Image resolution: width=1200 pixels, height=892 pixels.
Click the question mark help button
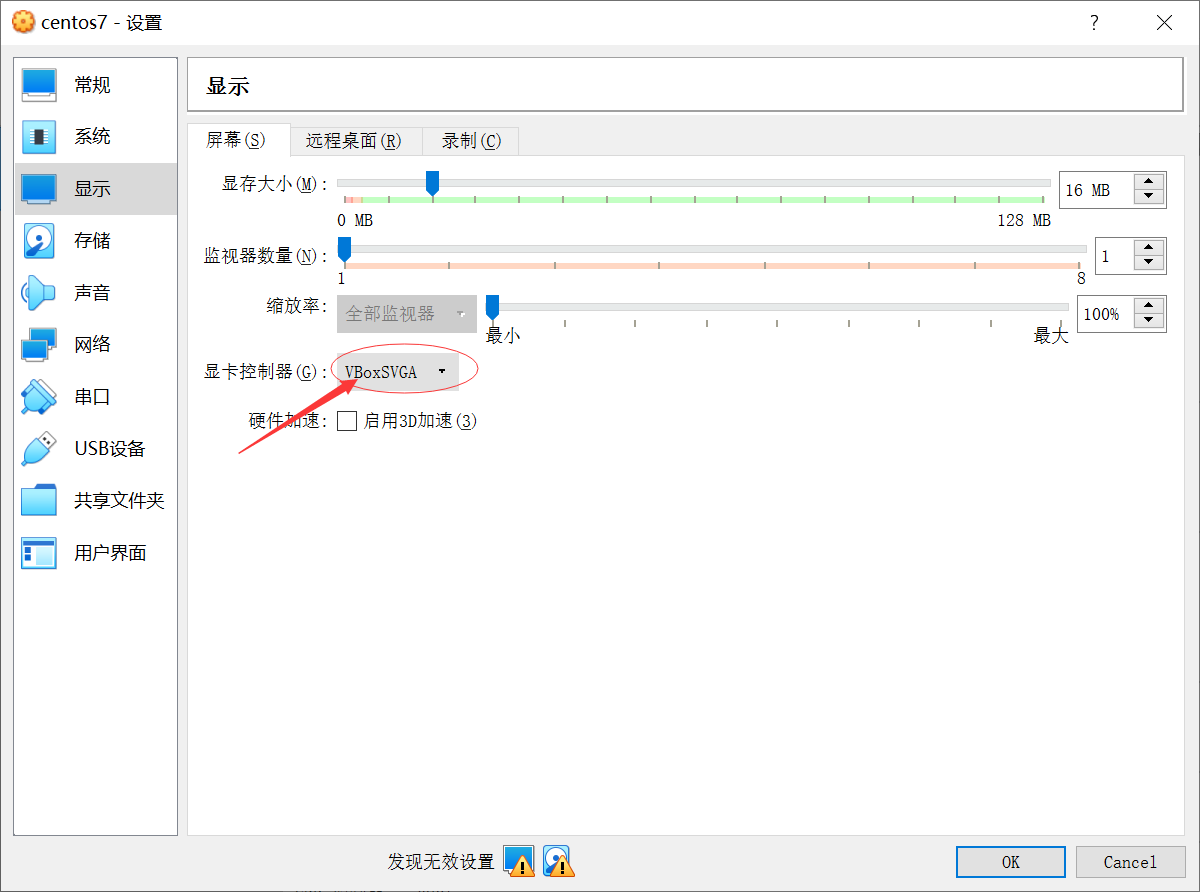(x=1095, y=22)
